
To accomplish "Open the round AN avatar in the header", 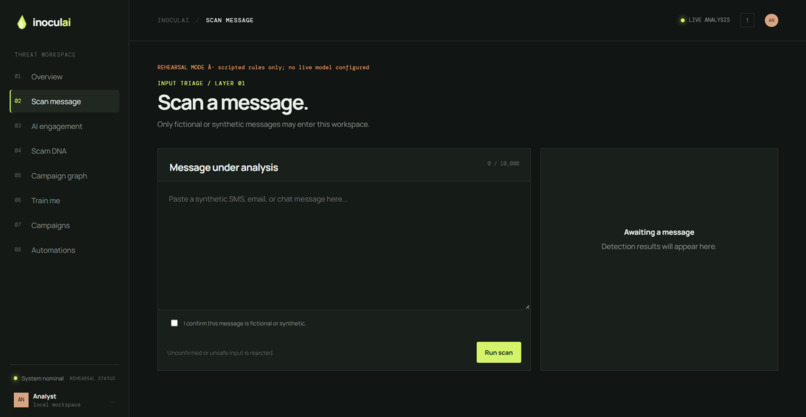I will [771, 21].
